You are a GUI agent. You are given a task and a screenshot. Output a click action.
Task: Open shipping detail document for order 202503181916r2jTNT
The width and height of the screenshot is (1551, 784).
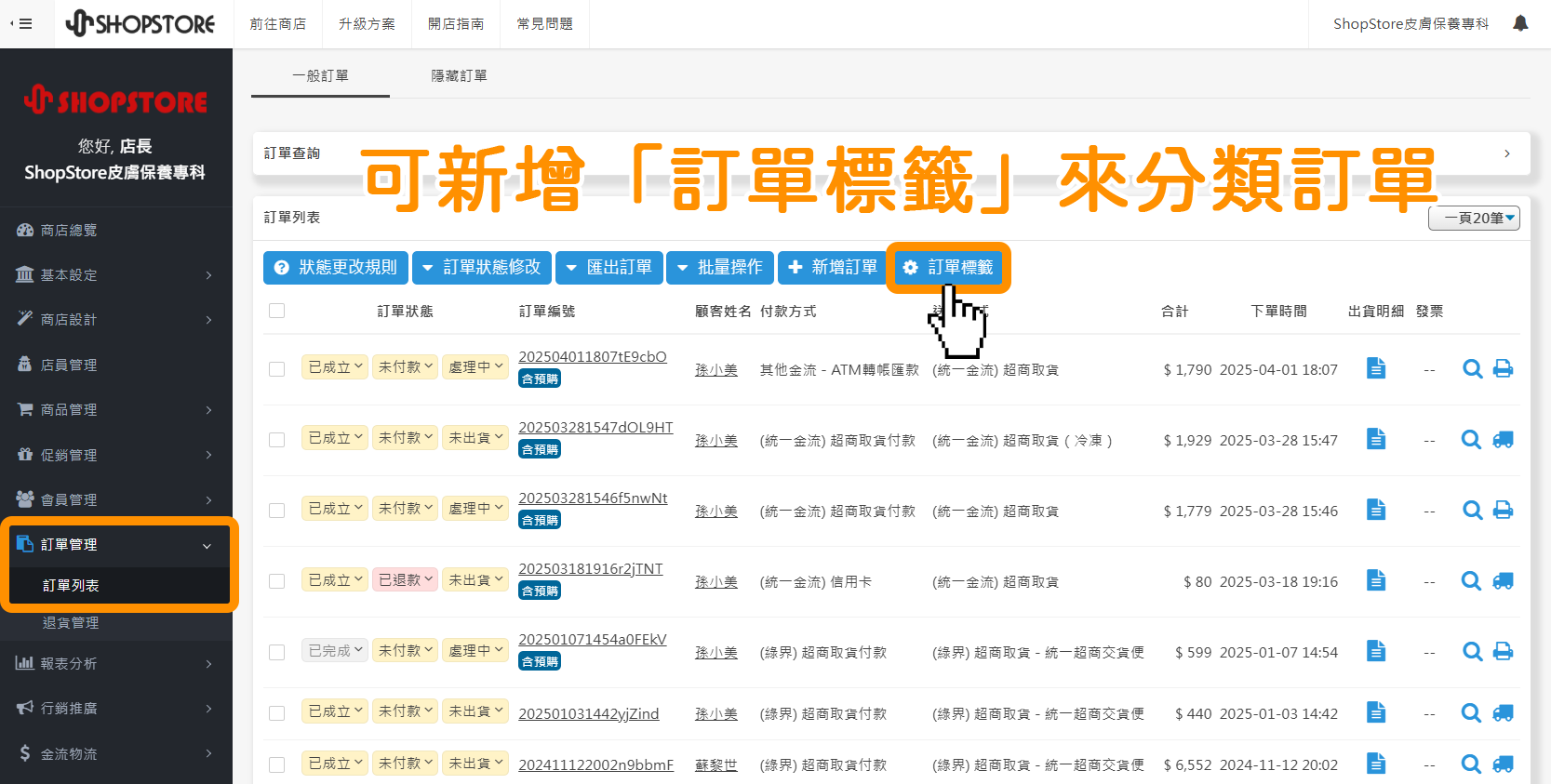pyautogui.click(x=1376, y=580)
